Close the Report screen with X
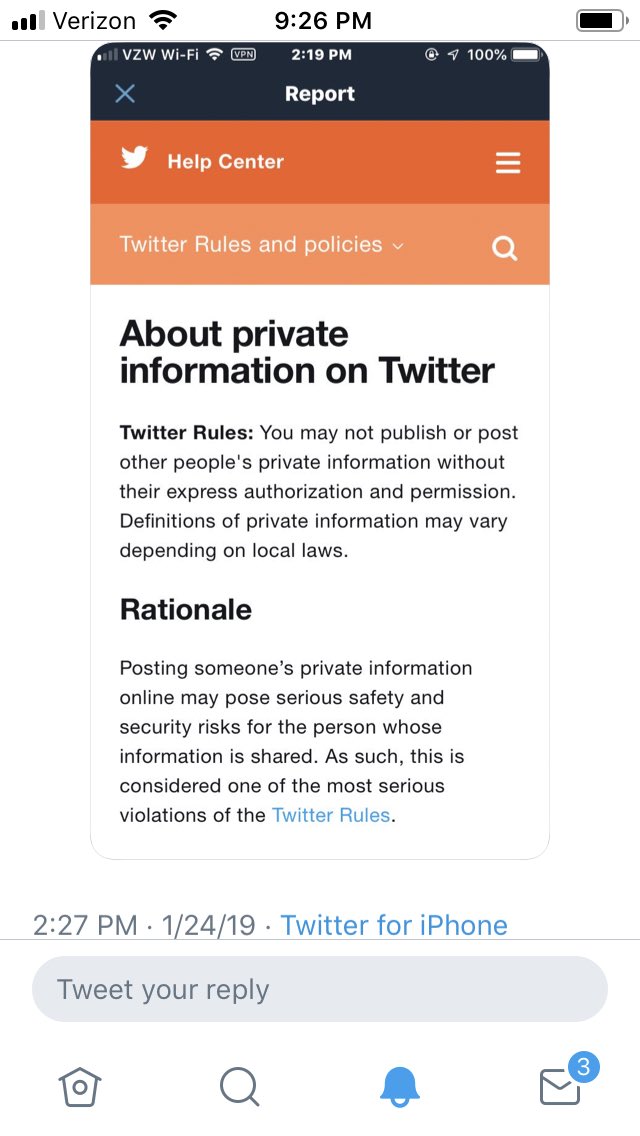 tap(125, 94)
